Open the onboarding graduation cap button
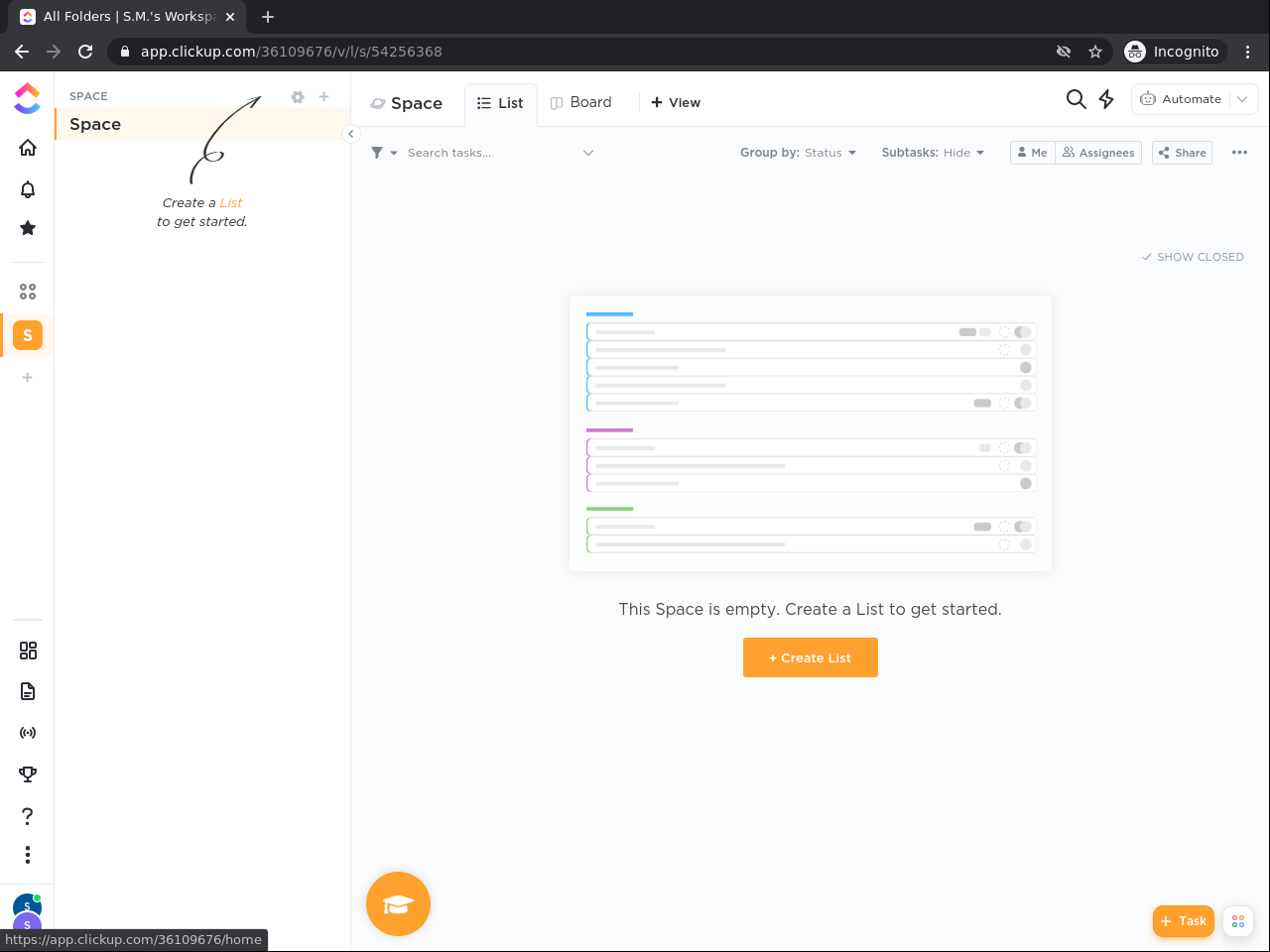1270x952 pixels. 398,903
